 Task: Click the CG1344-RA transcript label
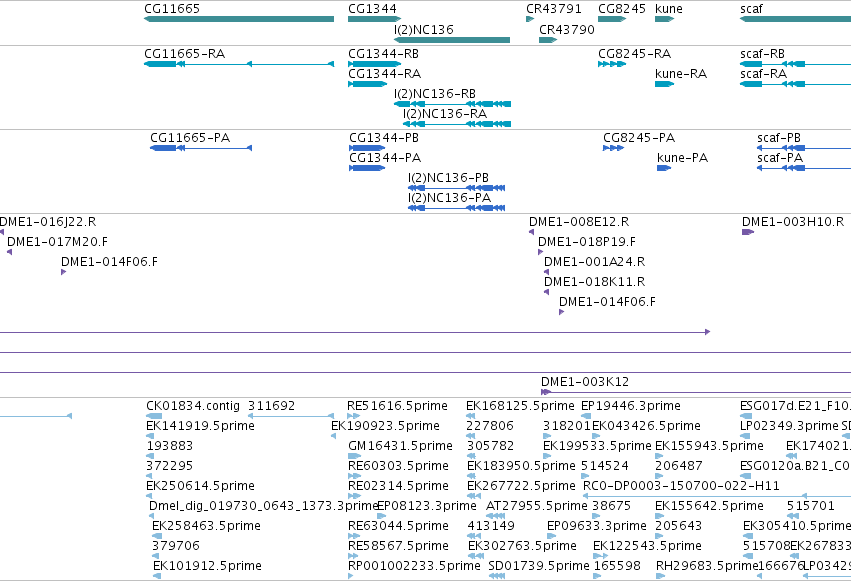(385, 74)
